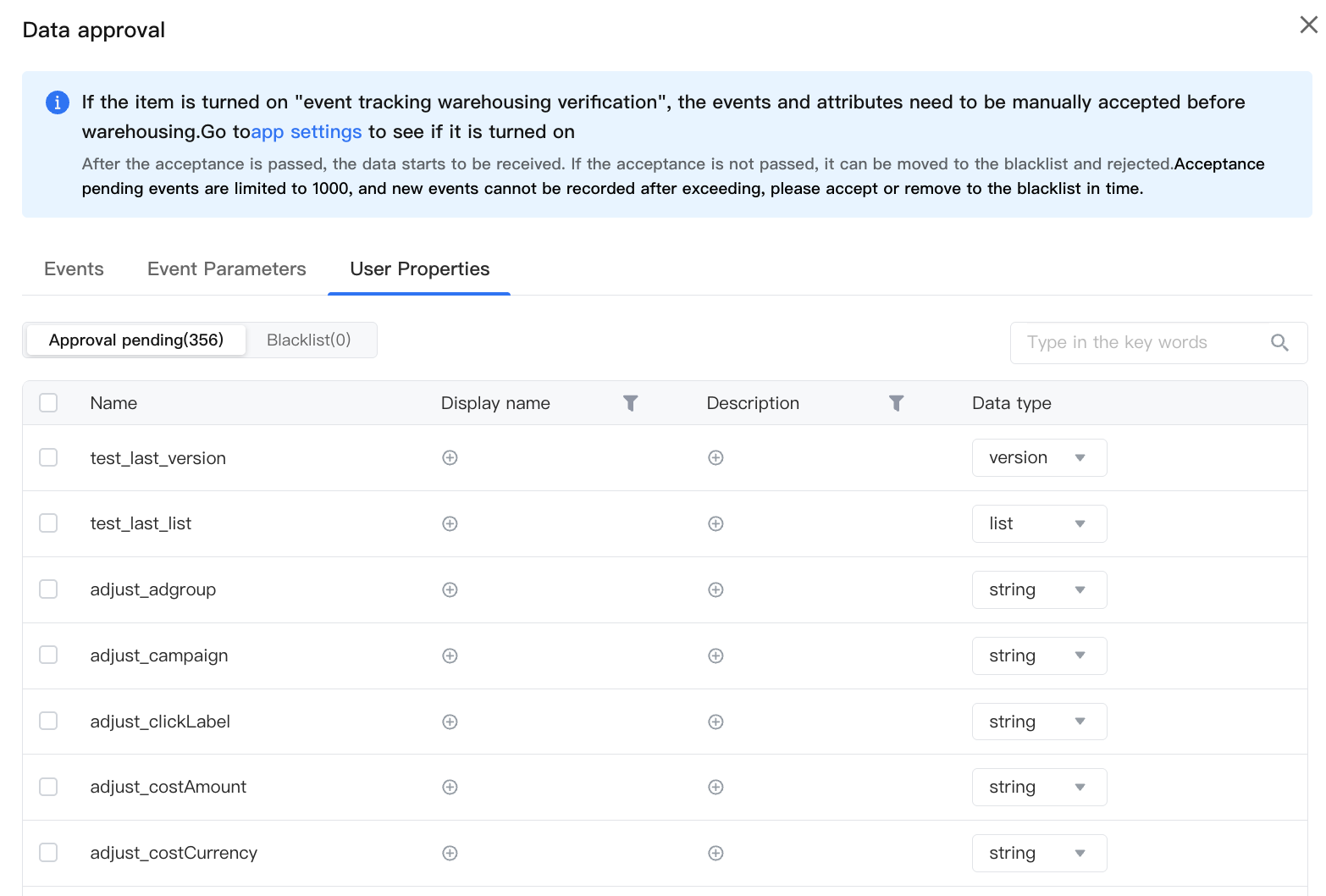Viewport: 1326px width, 896px height.
Task: Check the adjust_clickLabel row checkbox
Action: pos(48,721)
